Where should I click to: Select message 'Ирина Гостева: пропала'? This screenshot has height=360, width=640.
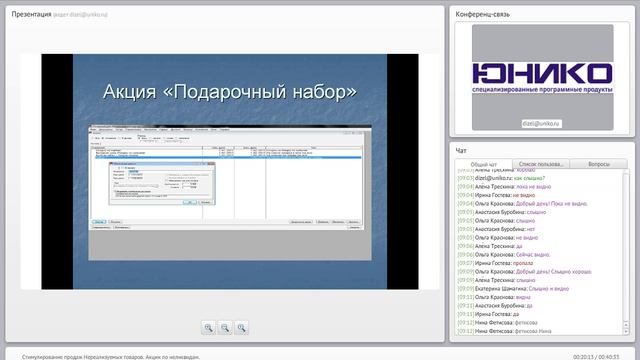(x=495, y=263)
